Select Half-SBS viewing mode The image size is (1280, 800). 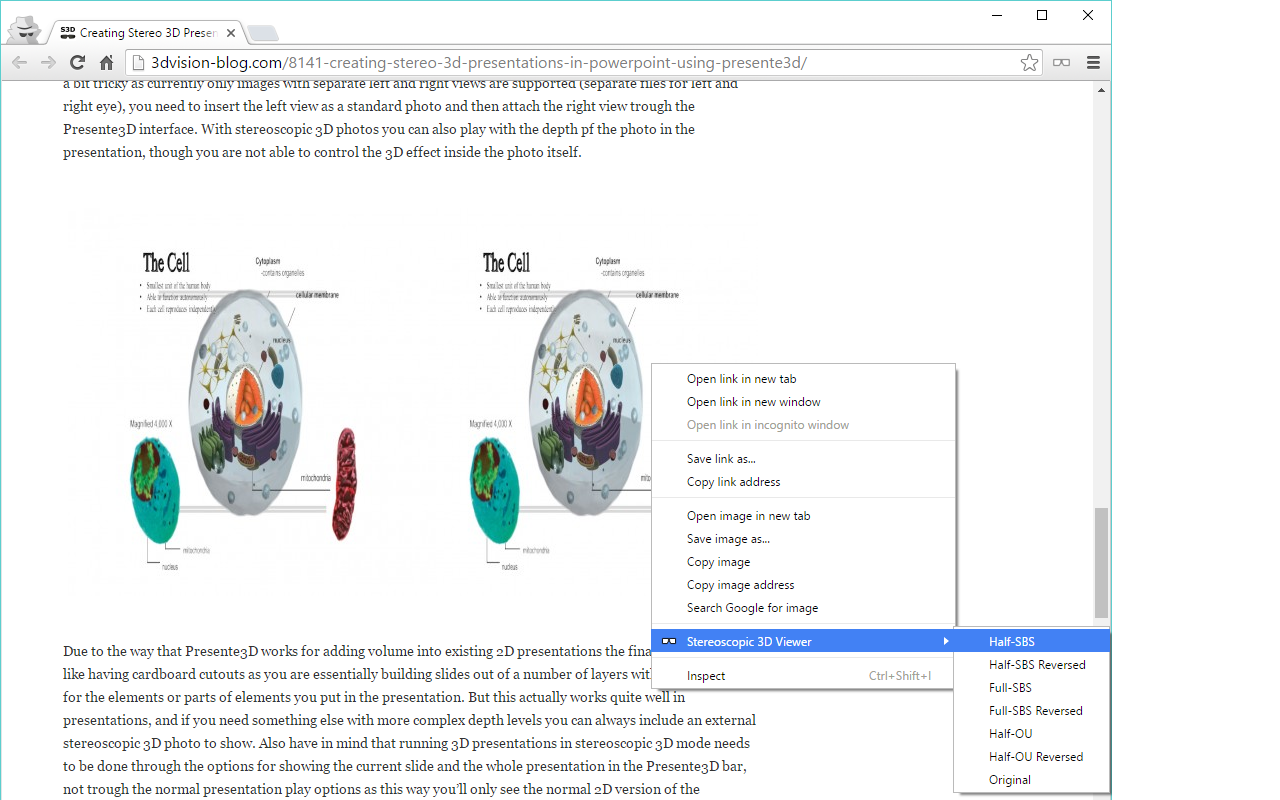(x=1032, y=642)
